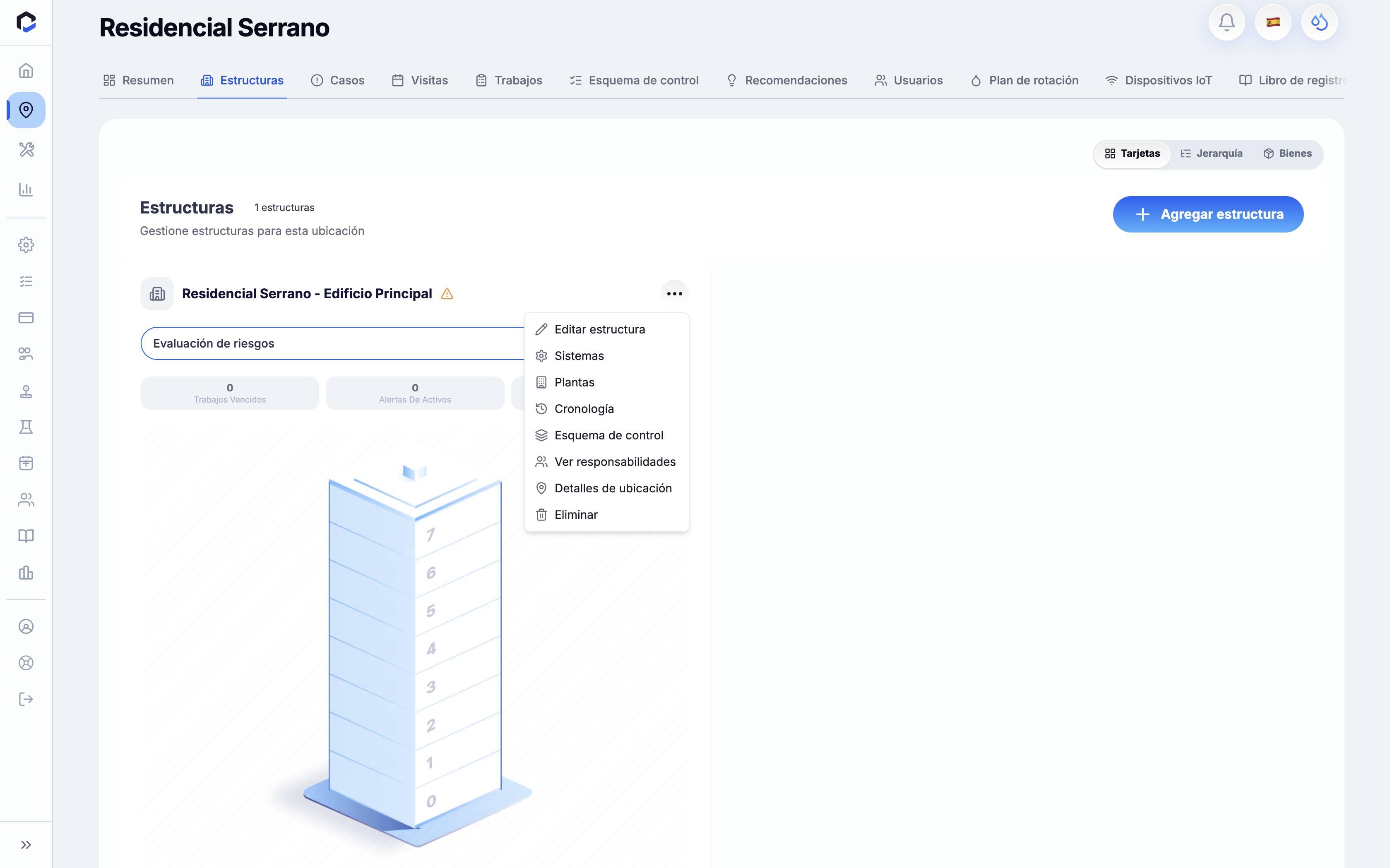Image resolution: width=1390 pixels, height=868 pixels.
Task: Click the logout sidebar icon
Action: click(x=26, y=699)
